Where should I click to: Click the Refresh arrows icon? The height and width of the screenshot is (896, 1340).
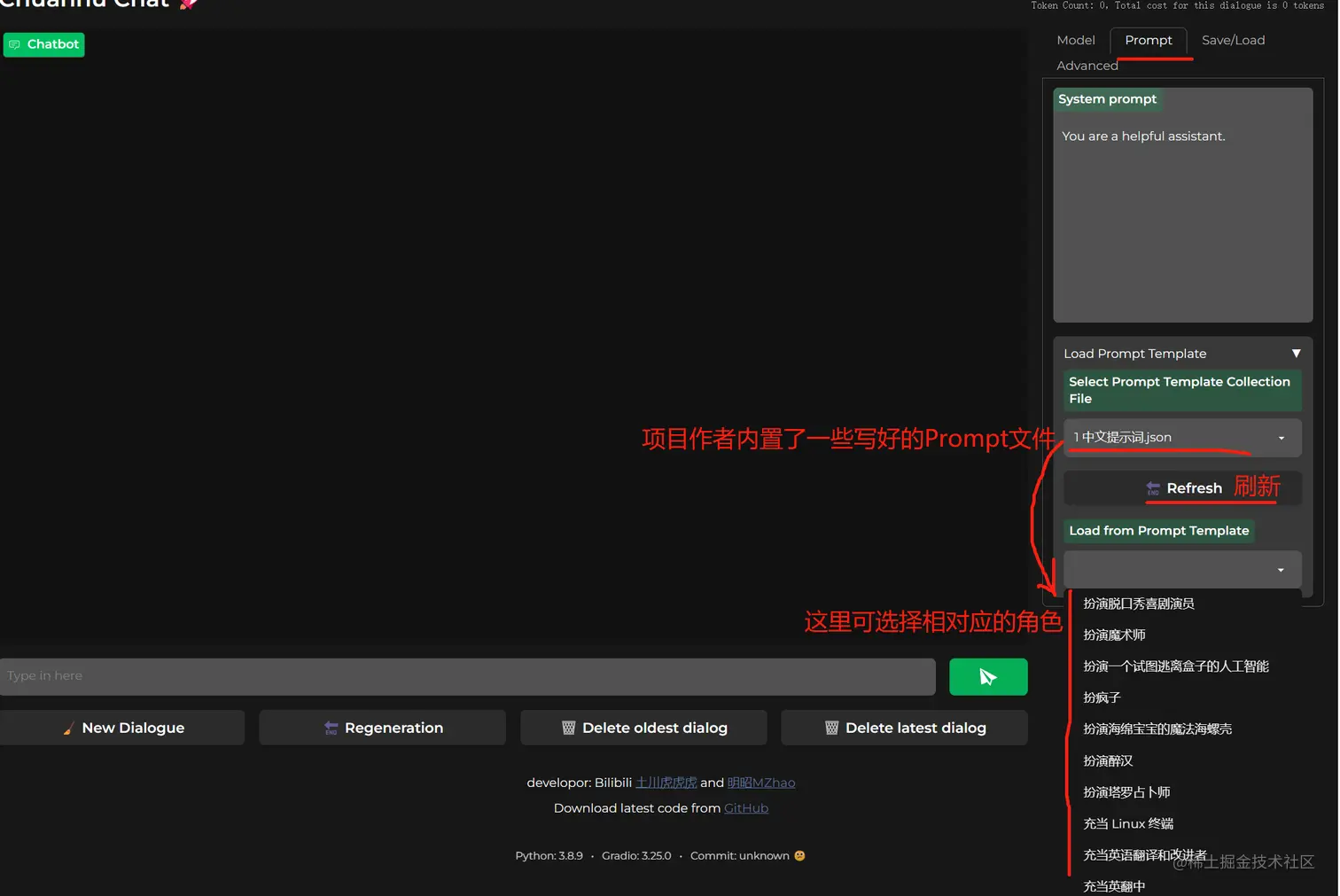coord(1153,488)
